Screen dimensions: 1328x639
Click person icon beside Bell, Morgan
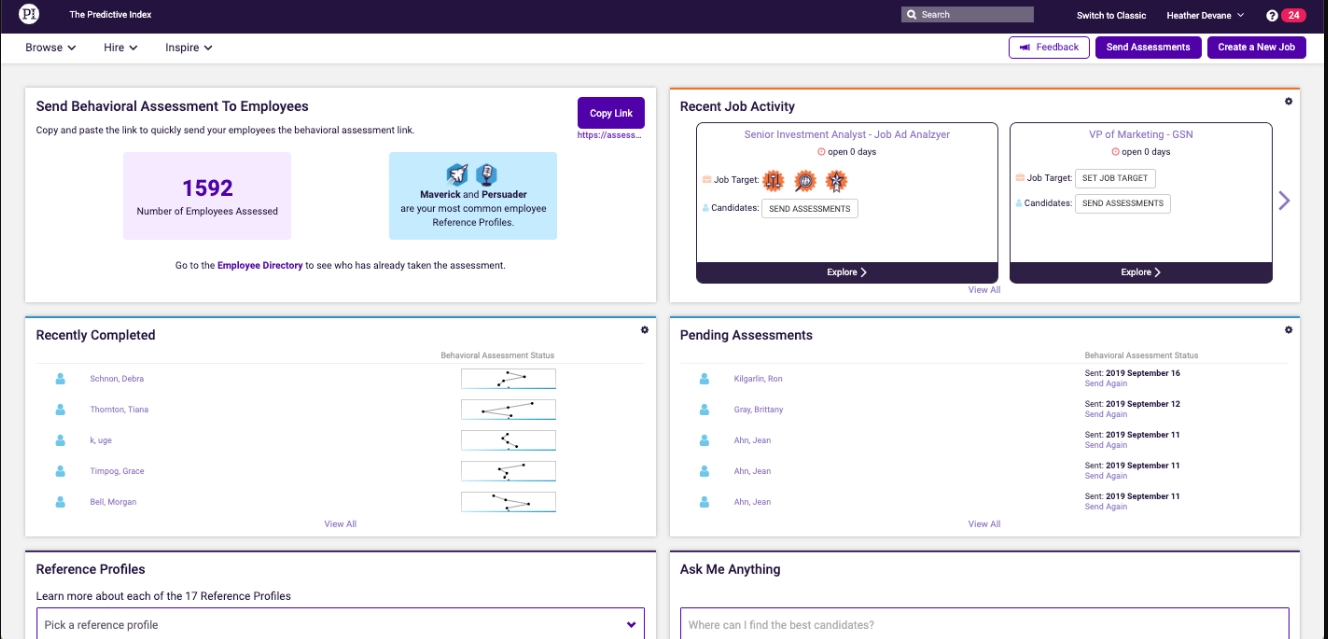pos(60,502)
